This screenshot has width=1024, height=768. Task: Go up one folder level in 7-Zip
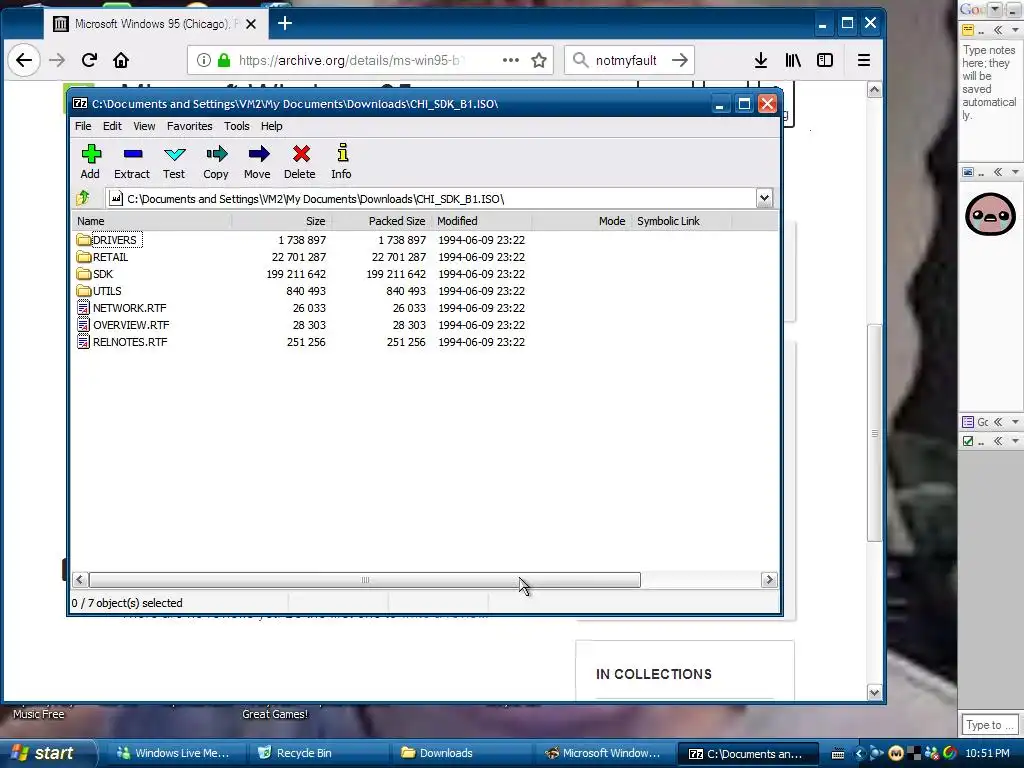click(x=83, y=198)
